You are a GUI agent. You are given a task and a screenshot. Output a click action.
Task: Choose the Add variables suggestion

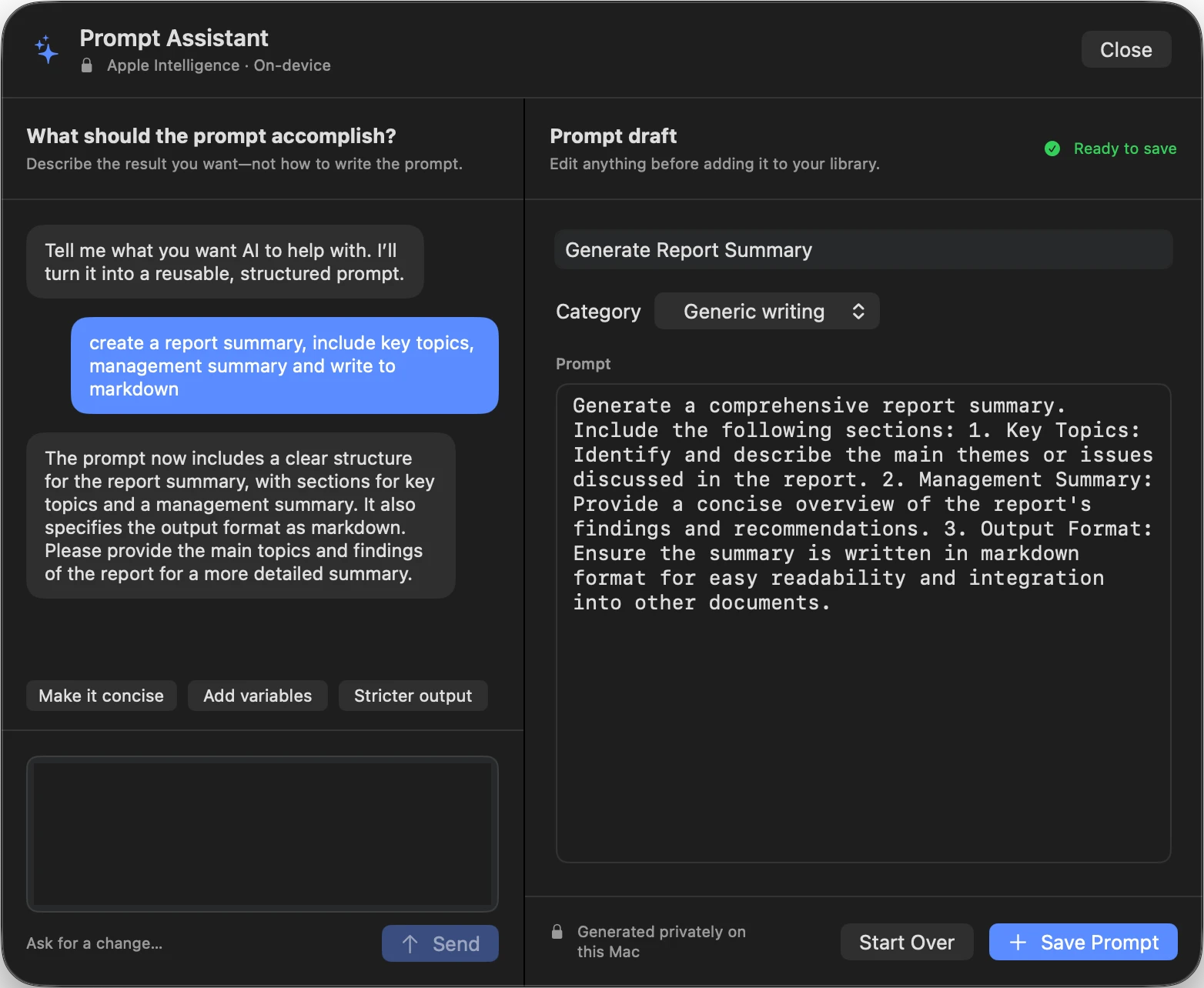pyautogui.click(x=258, y=696)
